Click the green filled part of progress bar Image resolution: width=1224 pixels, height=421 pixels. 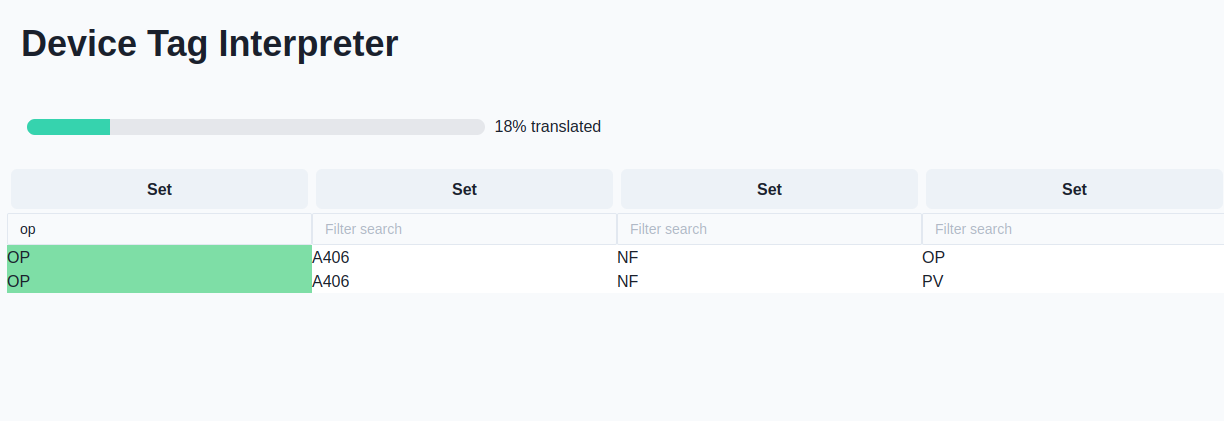(68, 127)
